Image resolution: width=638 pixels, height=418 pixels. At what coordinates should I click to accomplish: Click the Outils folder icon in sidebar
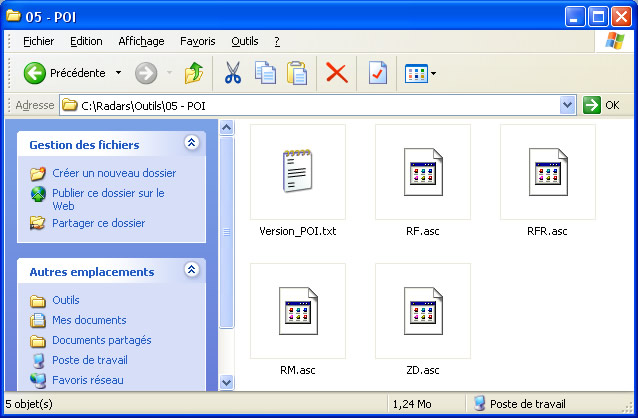[x=38, y=301]
